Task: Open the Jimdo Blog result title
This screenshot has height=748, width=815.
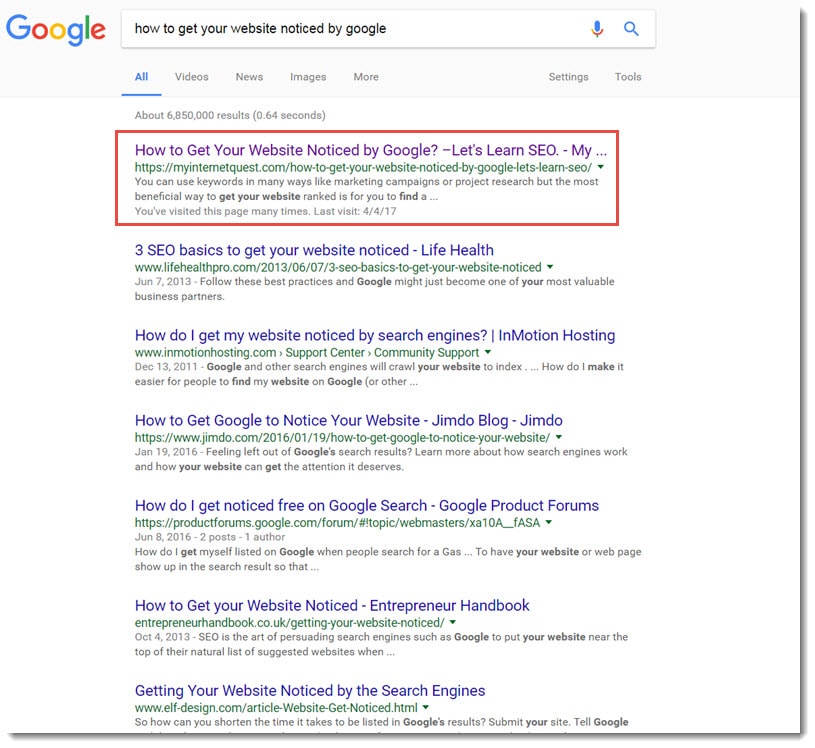Action: pyautogui.click(x=349, y=421)
